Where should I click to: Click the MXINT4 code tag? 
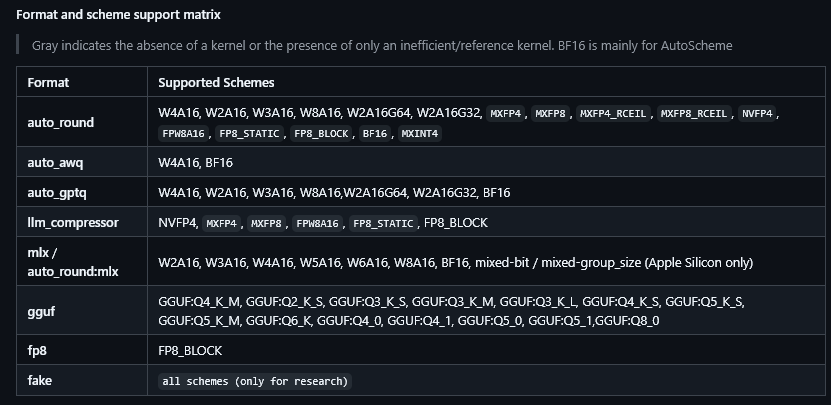420,134
